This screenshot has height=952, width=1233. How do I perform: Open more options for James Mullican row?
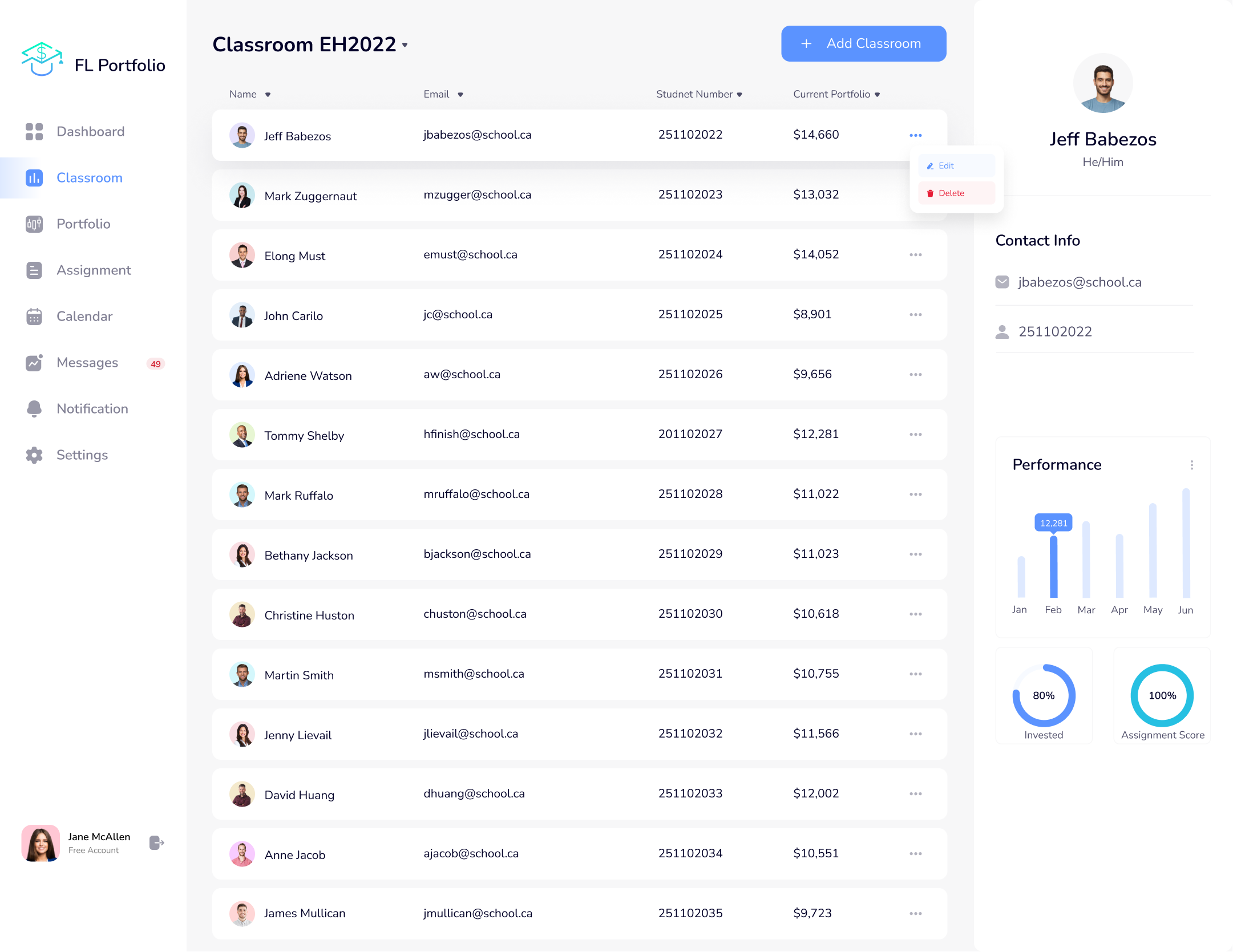pyautogui.click(x=915, y=914)
